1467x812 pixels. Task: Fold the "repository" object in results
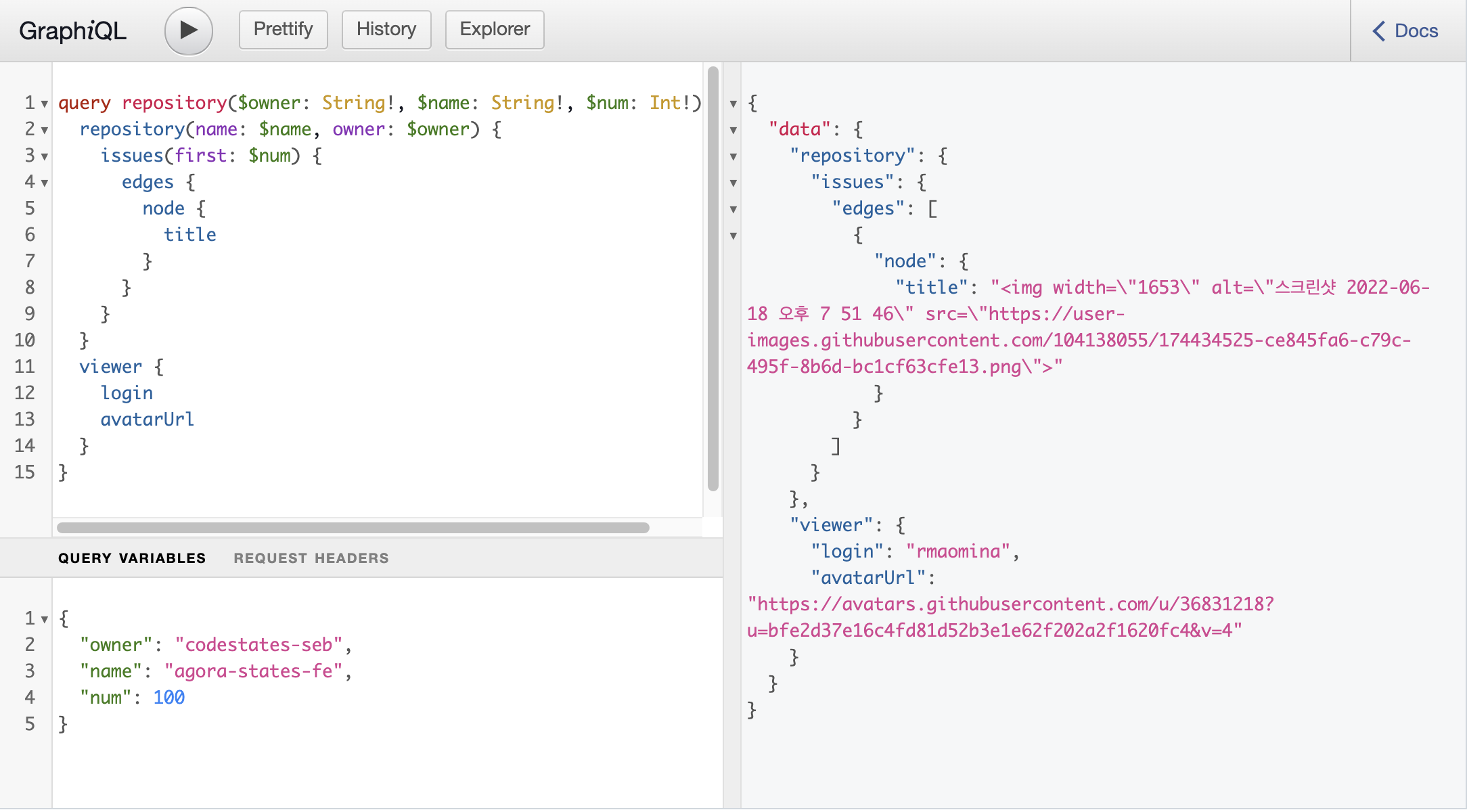pyautogui.click(x=733, y=157)
